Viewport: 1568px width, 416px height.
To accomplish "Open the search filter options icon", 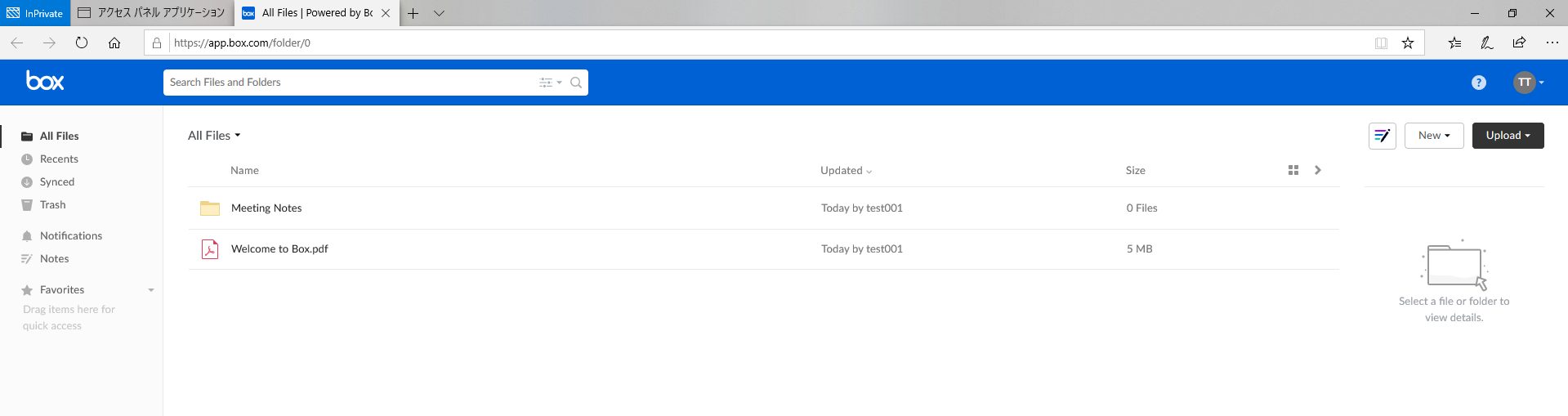I will pyautogui.click(x=550, y=83).
